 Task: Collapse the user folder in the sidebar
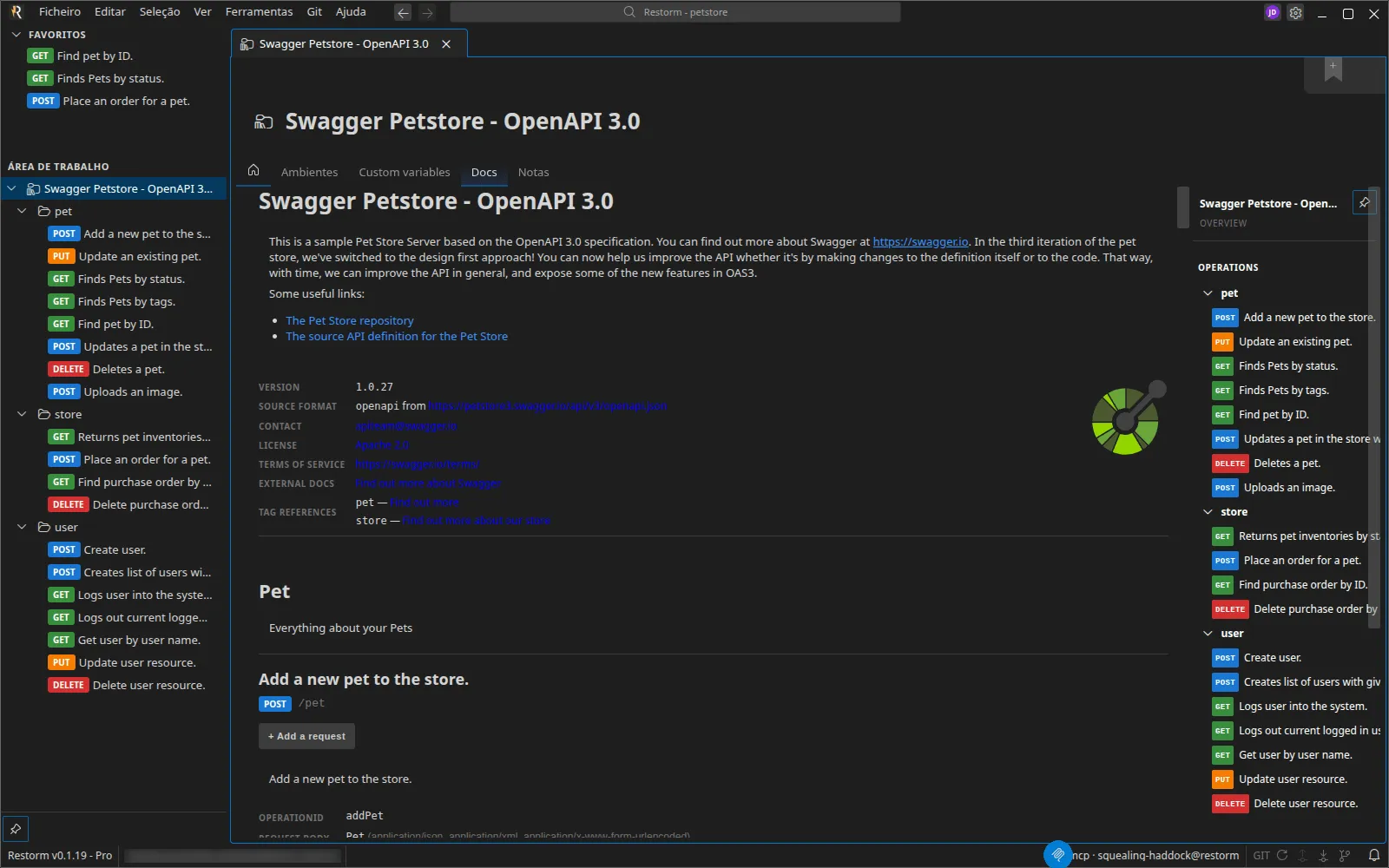[22, 527]
